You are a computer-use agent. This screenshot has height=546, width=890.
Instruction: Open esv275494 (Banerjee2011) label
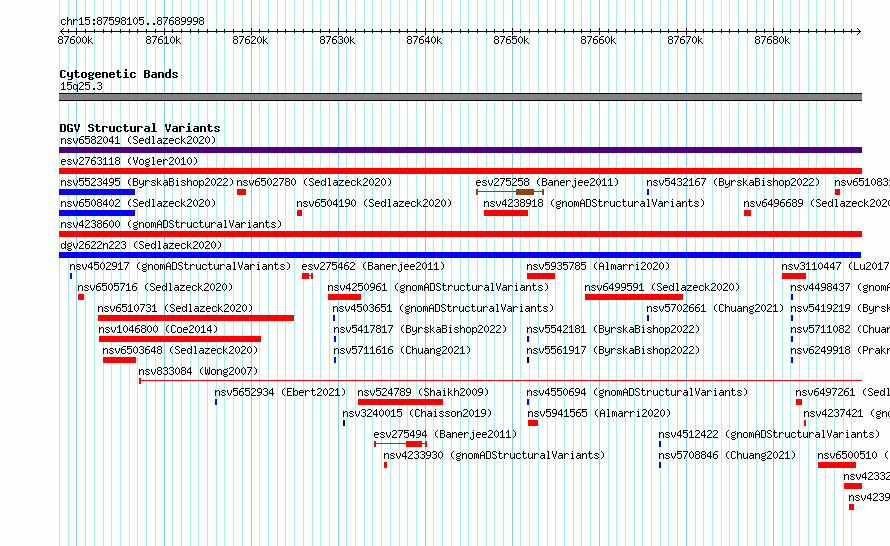445,434
